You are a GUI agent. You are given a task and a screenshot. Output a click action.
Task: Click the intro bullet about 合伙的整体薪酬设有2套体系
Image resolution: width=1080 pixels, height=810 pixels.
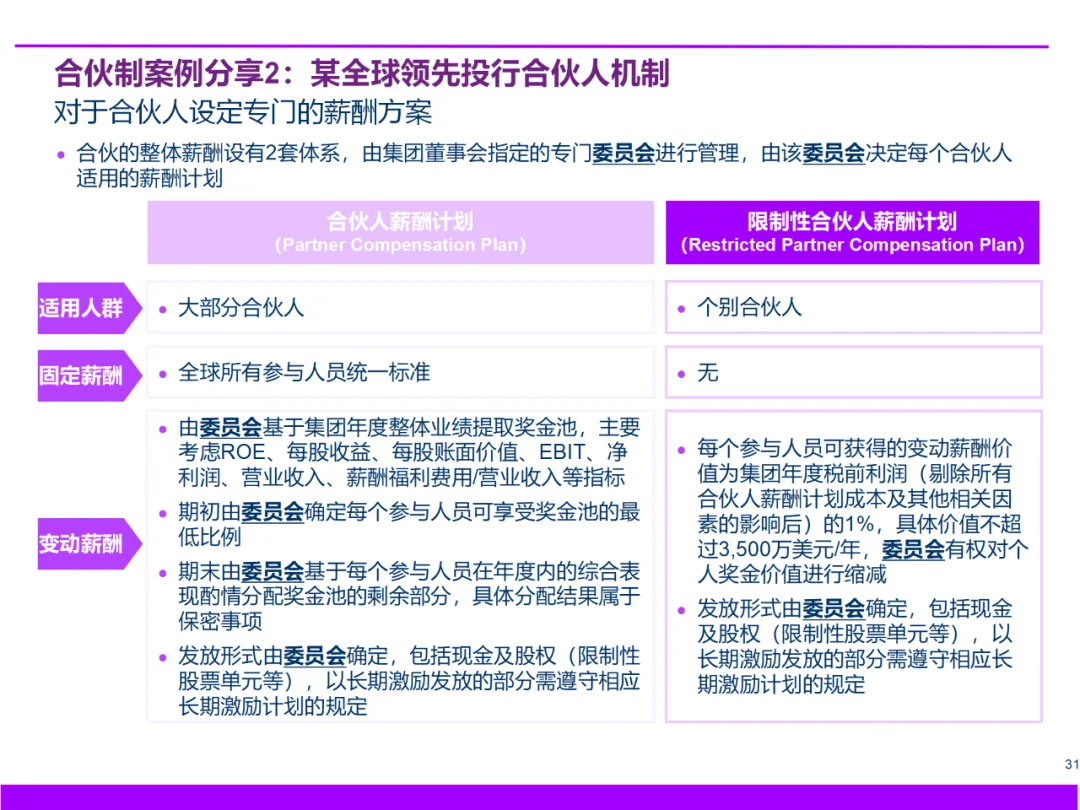pos(534,165)
